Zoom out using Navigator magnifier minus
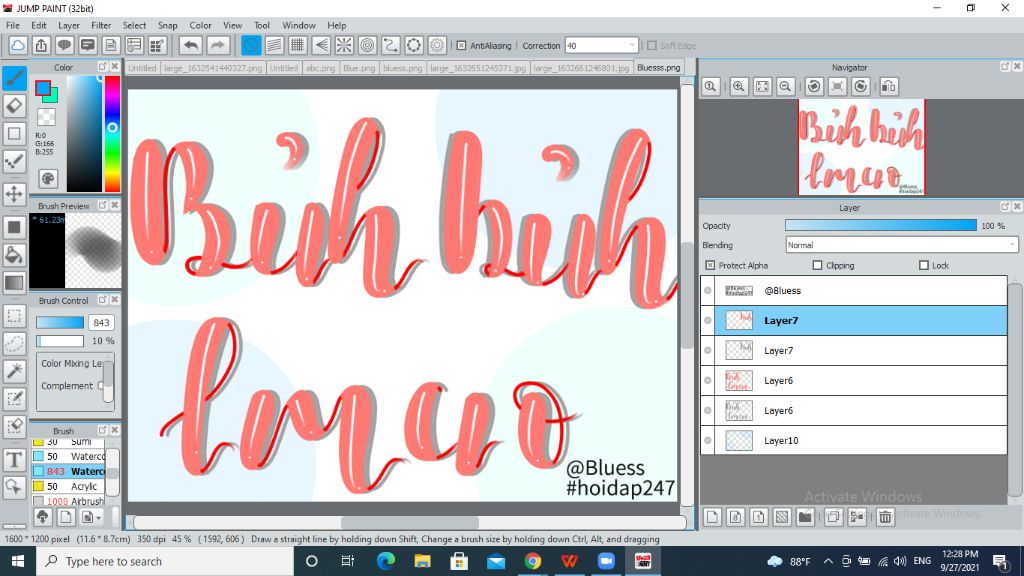The width and height of the screenshot is (1024, 576). pos(786,86)
